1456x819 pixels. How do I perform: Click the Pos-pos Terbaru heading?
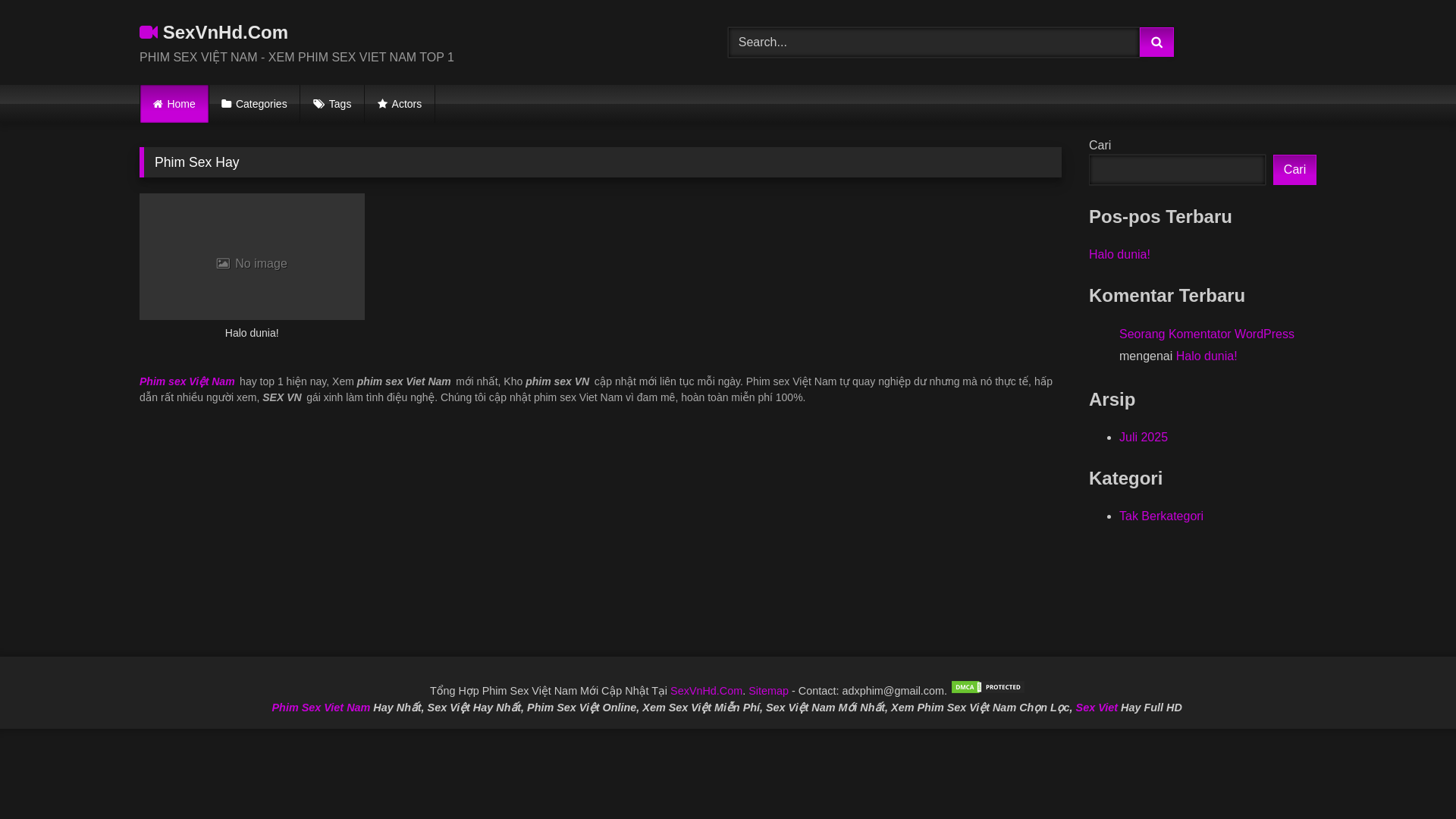point(1160,217)
